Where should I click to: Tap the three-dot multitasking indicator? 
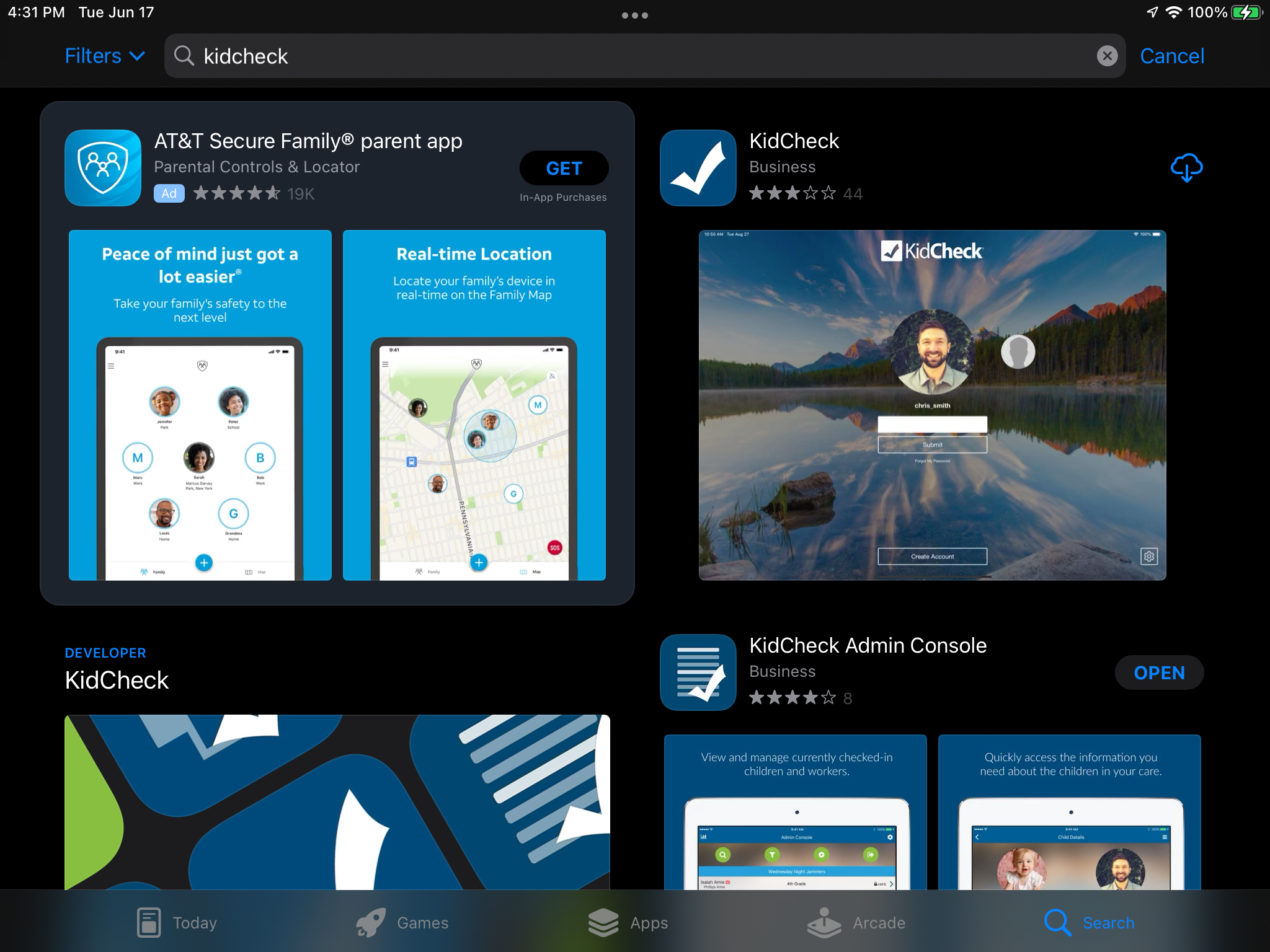(x=635, y=15)
